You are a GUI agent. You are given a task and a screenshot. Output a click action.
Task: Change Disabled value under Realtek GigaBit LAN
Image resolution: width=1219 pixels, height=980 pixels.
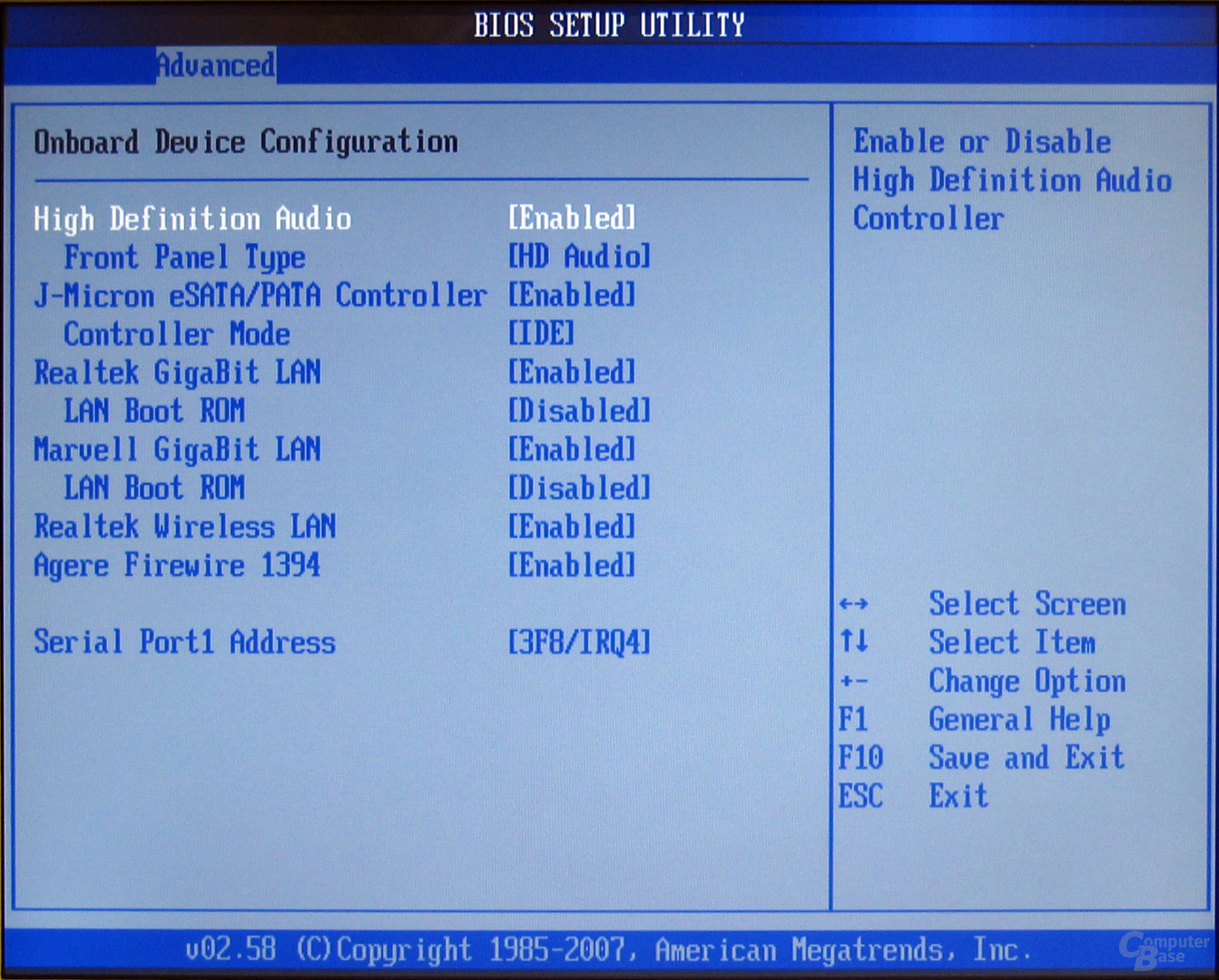[x=579, y=411]
